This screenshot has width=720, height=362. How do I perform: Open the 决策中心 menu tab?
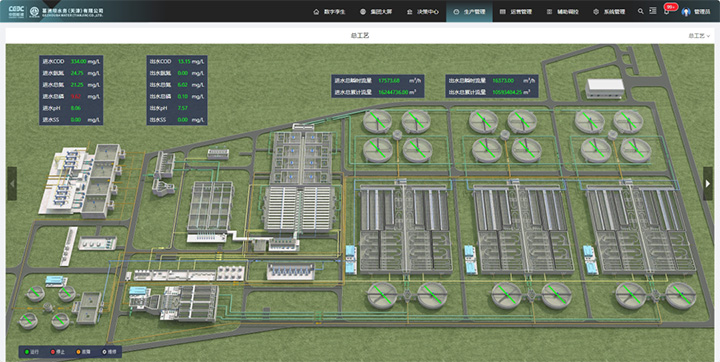tap(423, 12)
